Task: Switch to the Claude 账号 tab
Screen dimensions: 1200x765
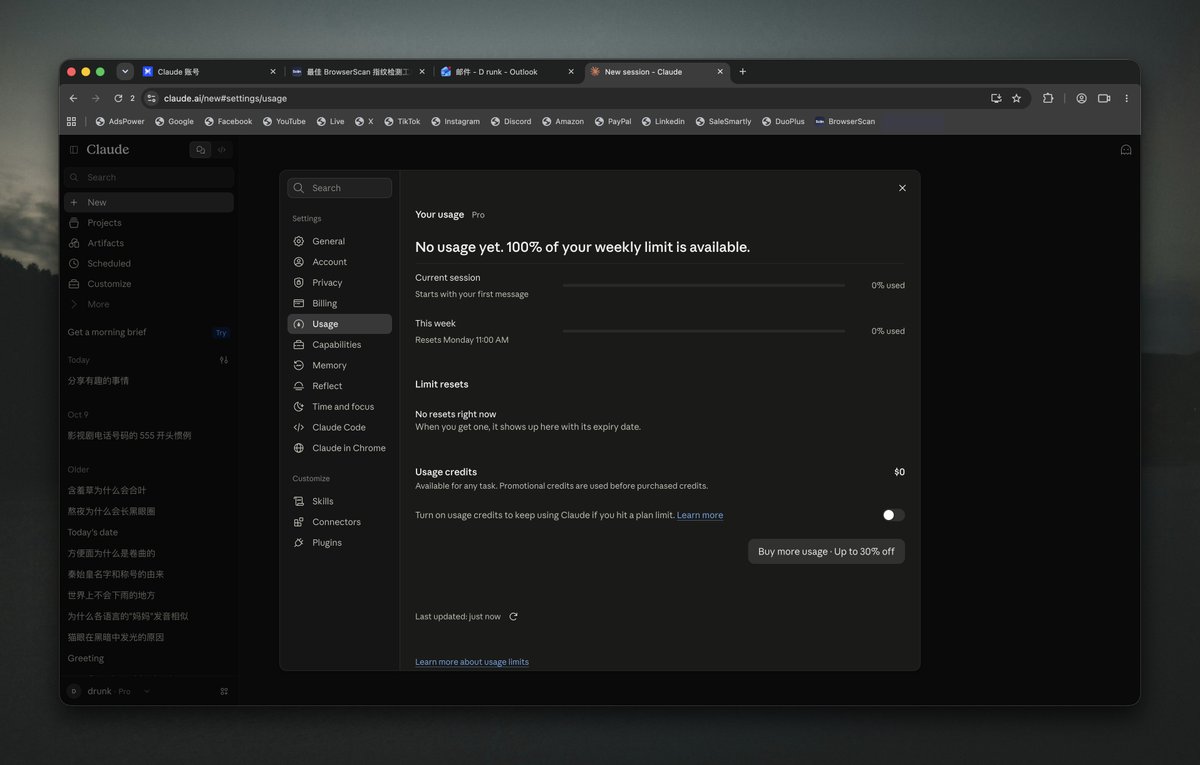Action: (210, 72)
